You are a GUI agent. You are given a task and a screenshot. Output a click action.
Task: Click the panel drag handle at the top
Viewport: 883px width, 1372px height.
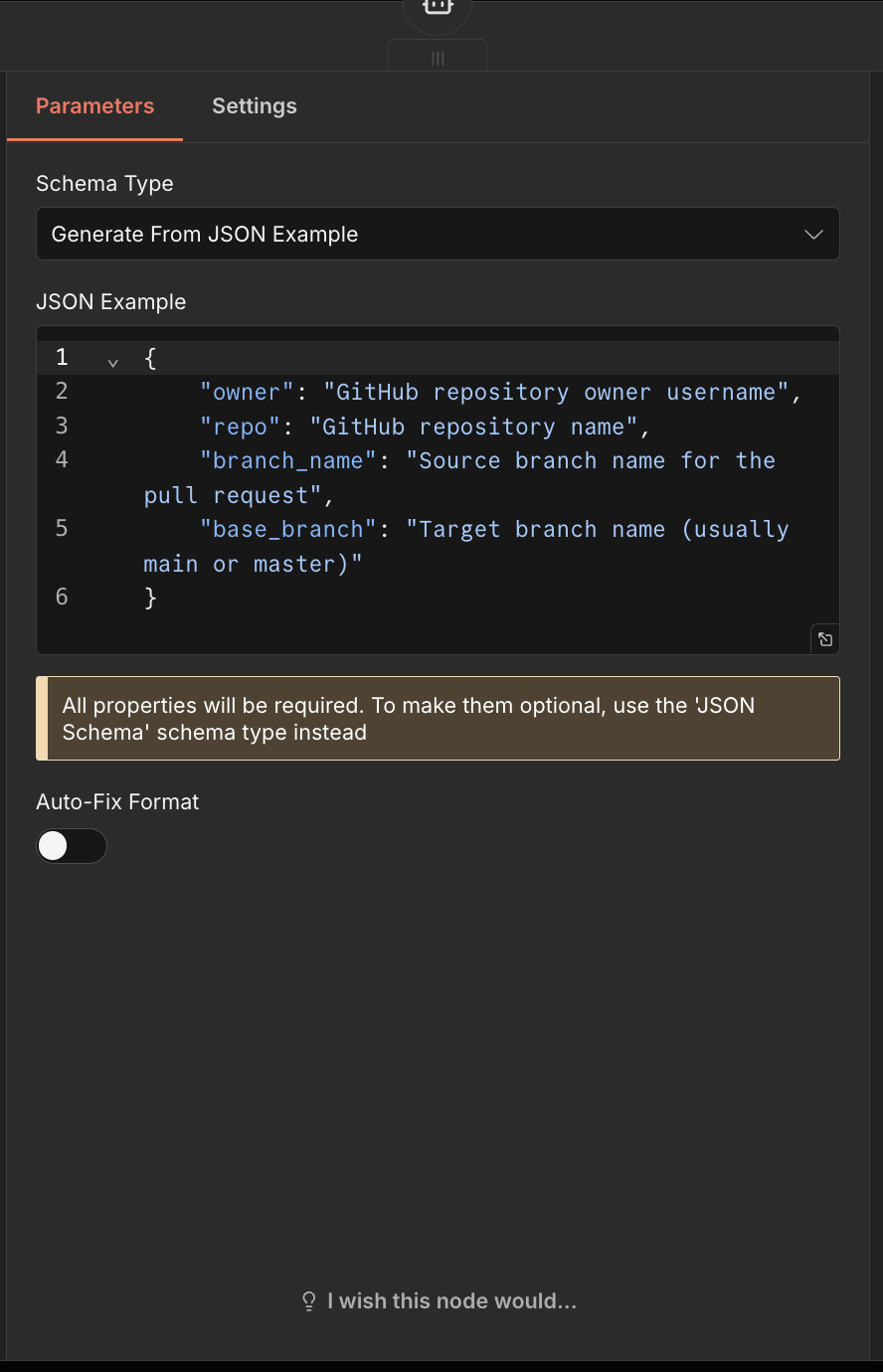point(438,58)
